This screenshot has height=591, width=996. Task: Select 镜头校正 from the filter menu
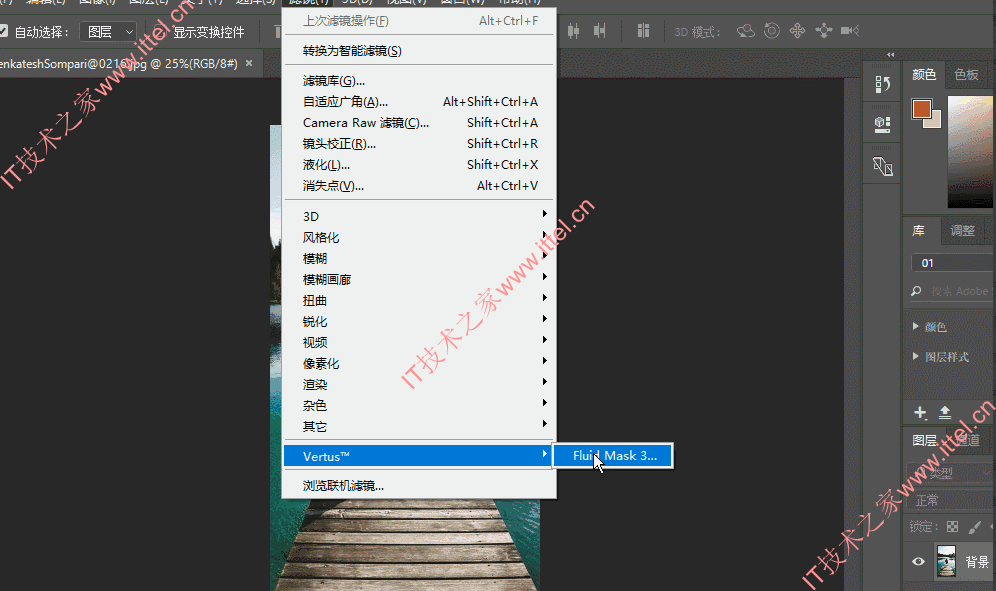tap(419, 143)
